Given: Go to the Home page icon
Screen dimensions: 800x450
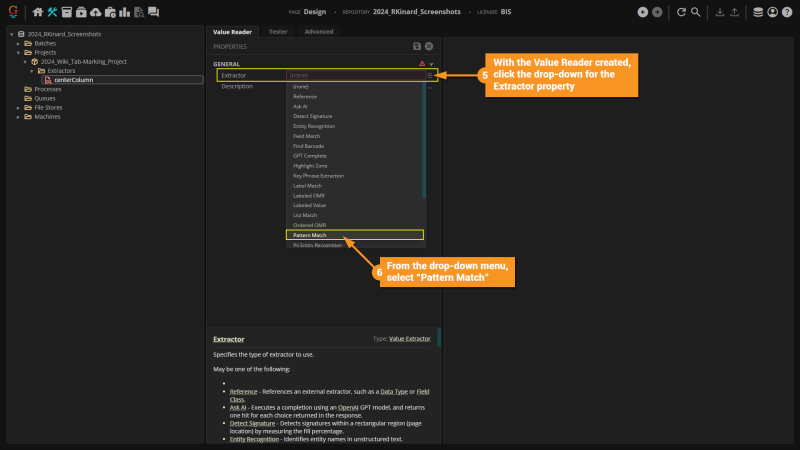Looking at the screenshot, I should 38,12.
